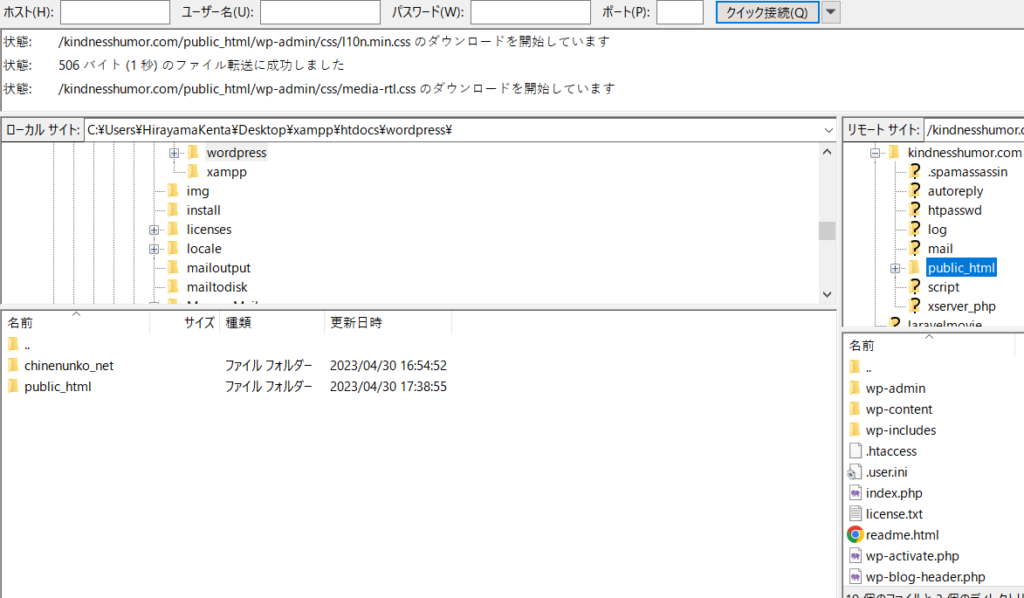Open the quick connect history dropdown arrow
The image size is (1024, 598).
(x=831, y=12)
